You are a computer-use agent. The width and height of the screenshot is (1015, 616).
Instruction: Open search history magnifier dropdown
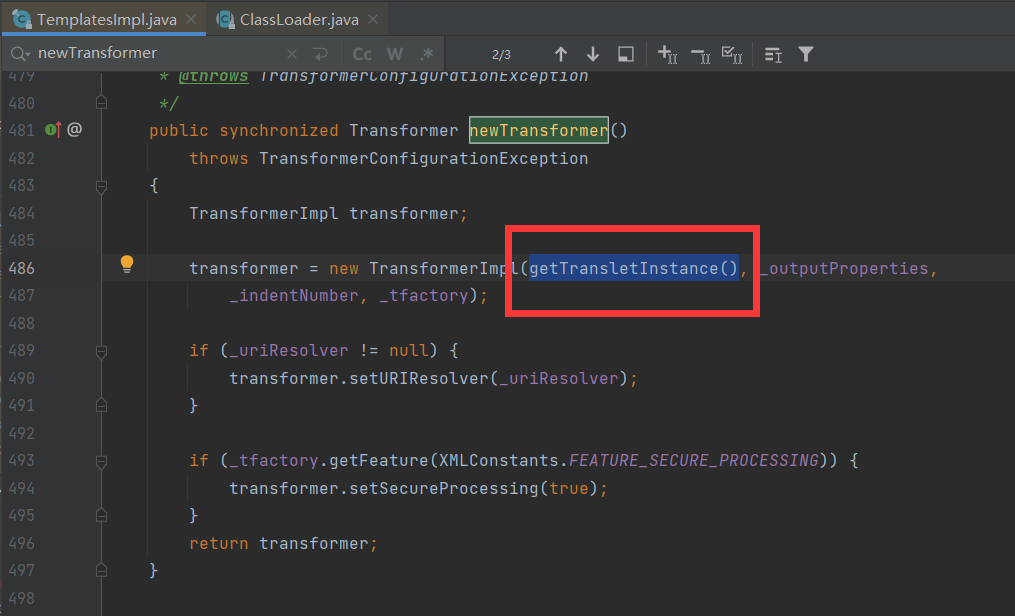(x=20, y=54)
